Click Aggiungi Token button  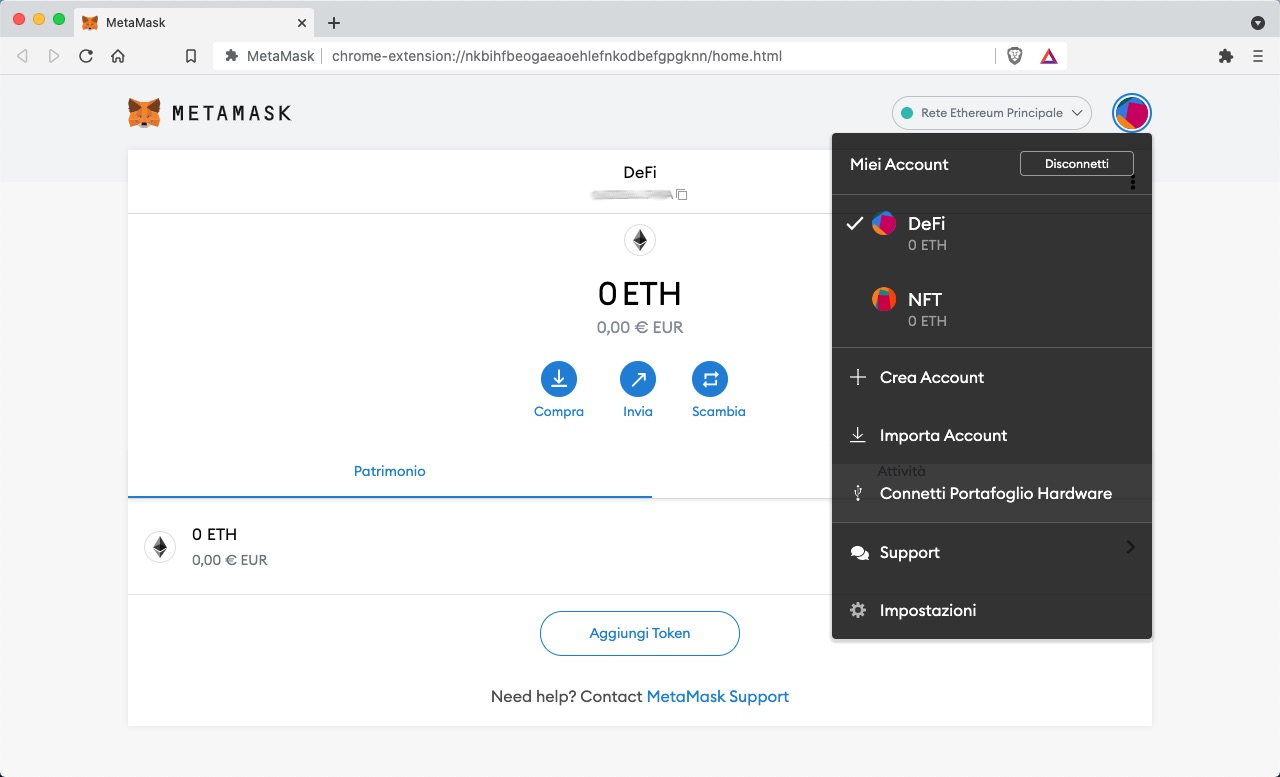640,633
